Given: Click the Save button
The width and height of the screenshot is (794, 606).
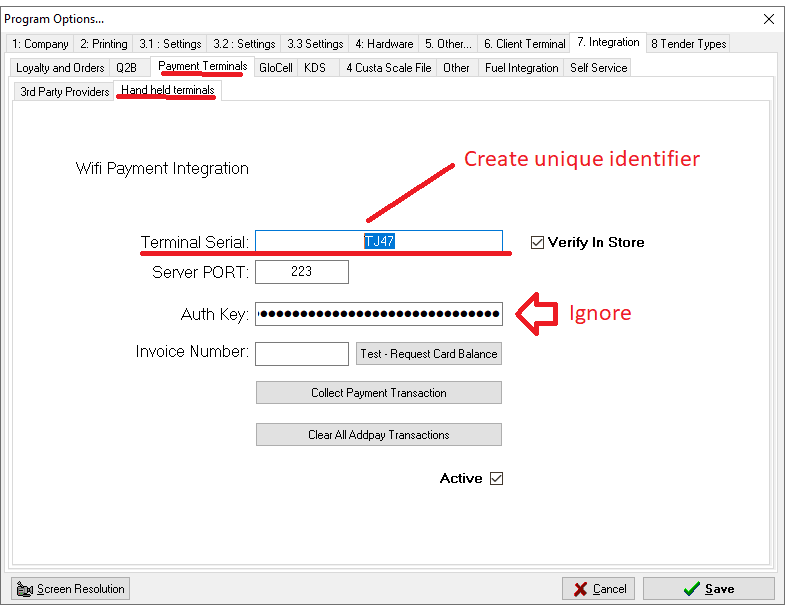Looking at the screenshot, I should tap(708, 589).
